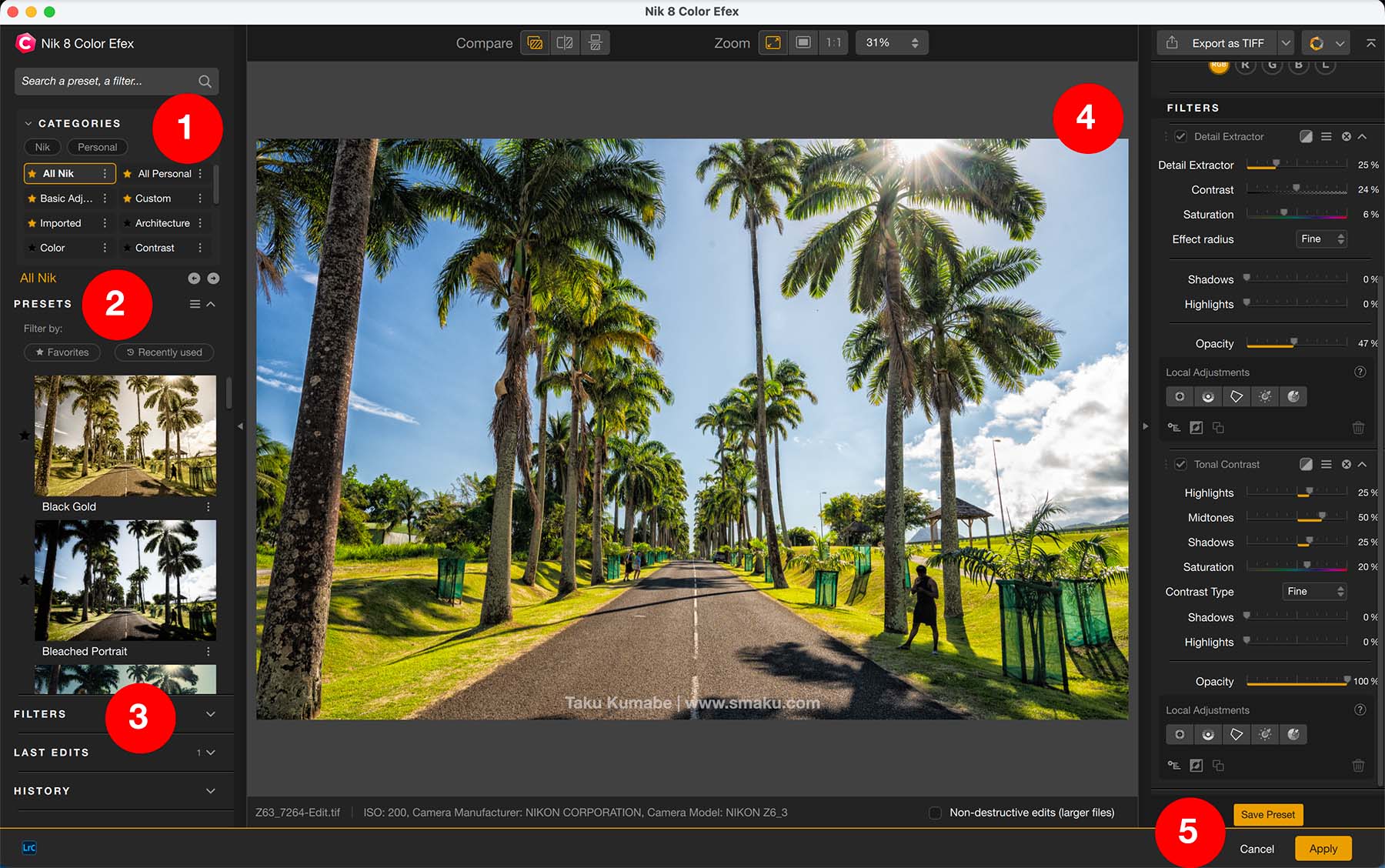Viewport: 1385px width, 868px height.
Task: Expand the Filters section in the left panel
Action: 210,714
